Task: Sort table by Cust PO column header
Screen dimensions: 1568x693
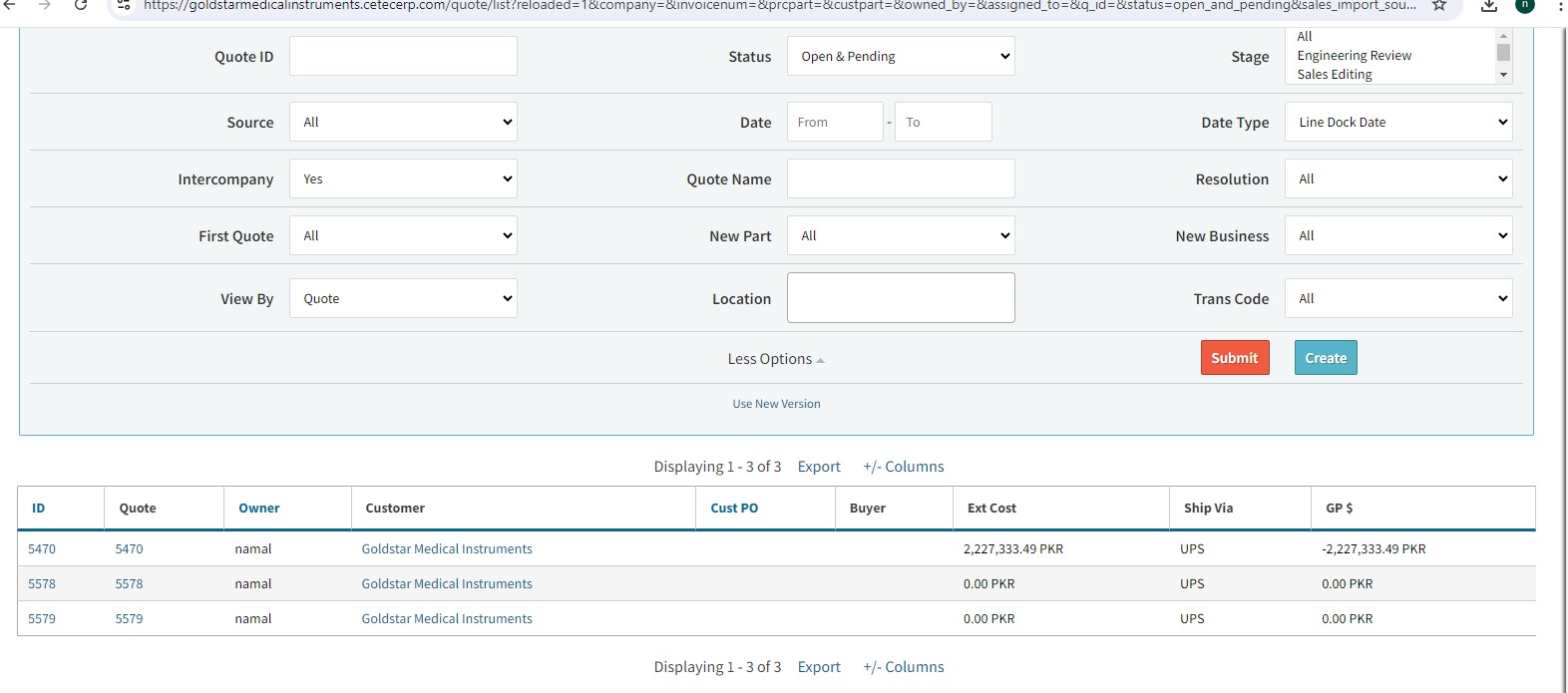Action: [734, 508]
